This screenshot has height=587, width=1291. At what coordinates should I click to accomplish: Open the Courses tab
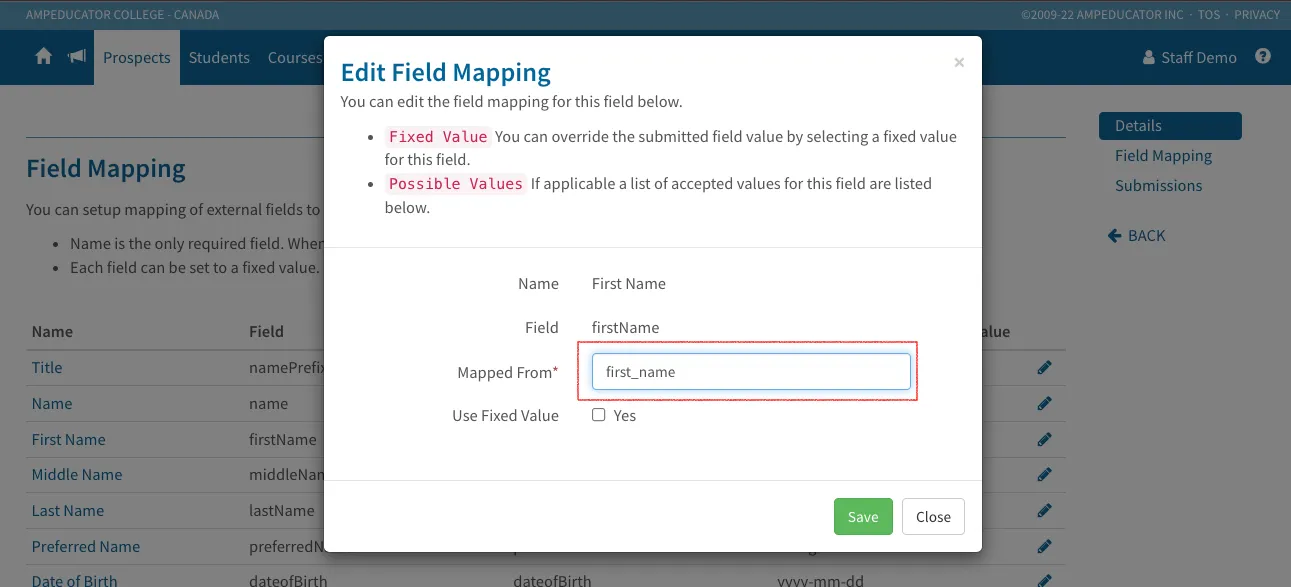point(294,57)
